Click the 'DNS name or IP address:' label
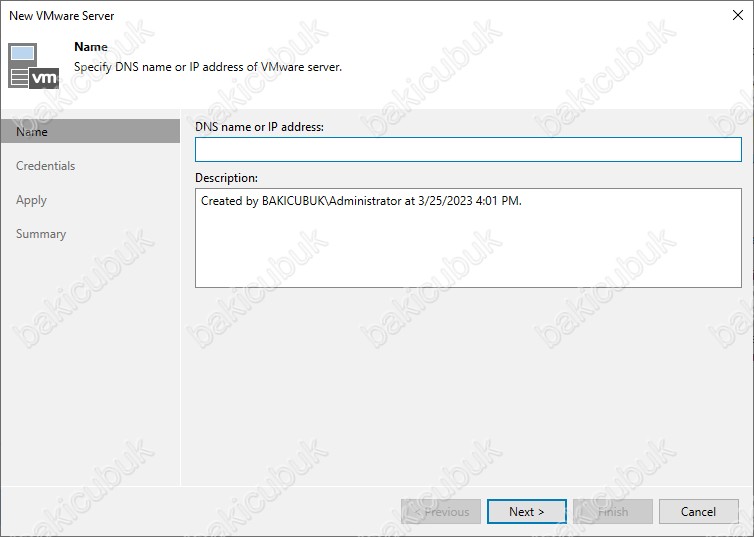The image size is (754, 537). pyautogui.click(x=259, y=127)
